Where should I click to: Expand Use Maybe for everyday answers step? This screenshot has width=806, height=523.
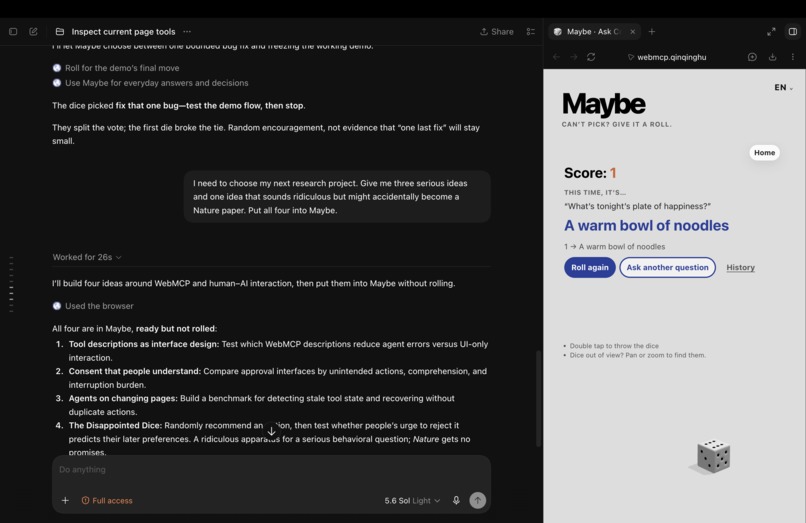coord(150,83)
